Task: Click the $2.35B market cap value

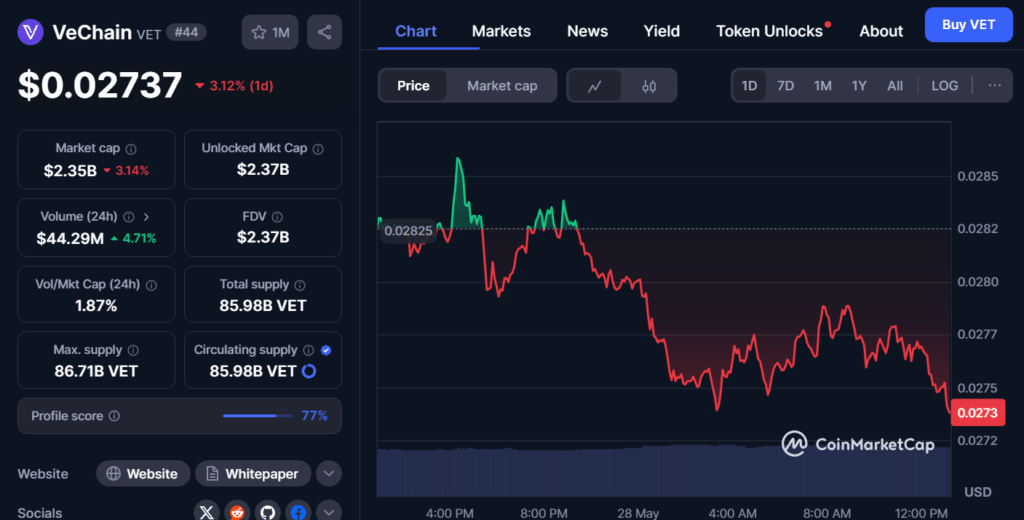Action: tap(70, 171)
